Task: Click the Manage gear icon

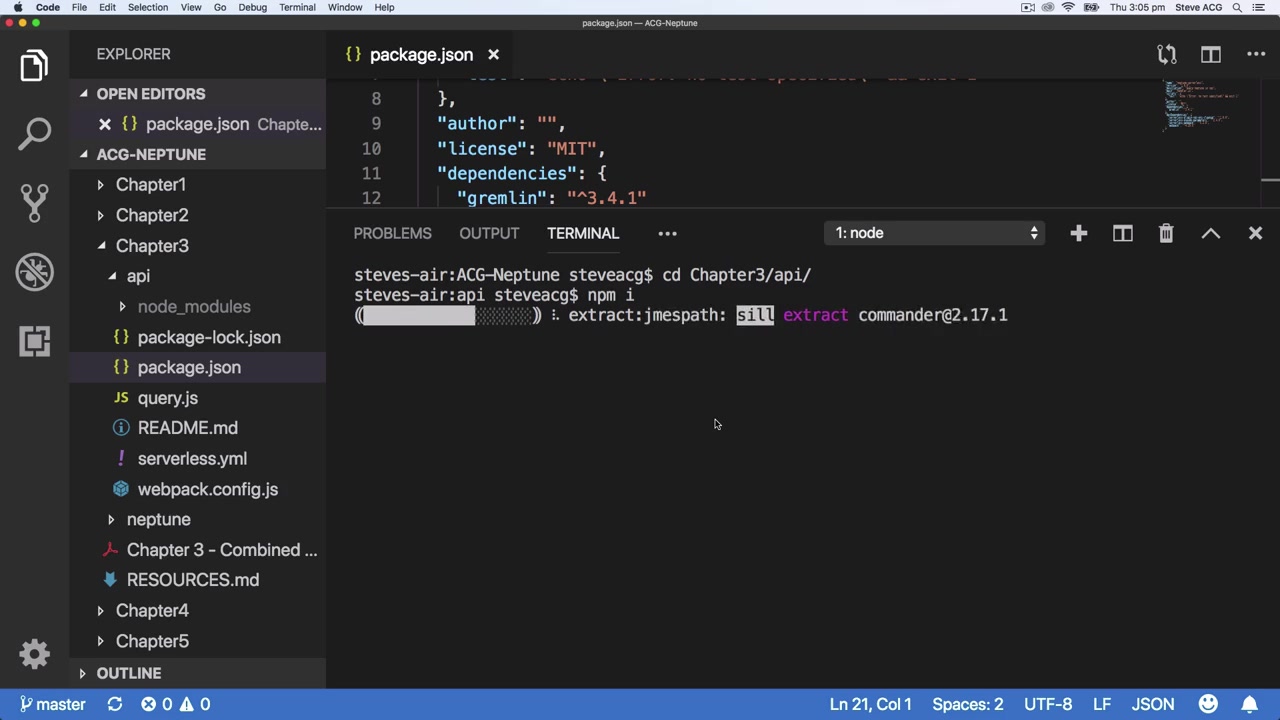Action: (34, 654)
